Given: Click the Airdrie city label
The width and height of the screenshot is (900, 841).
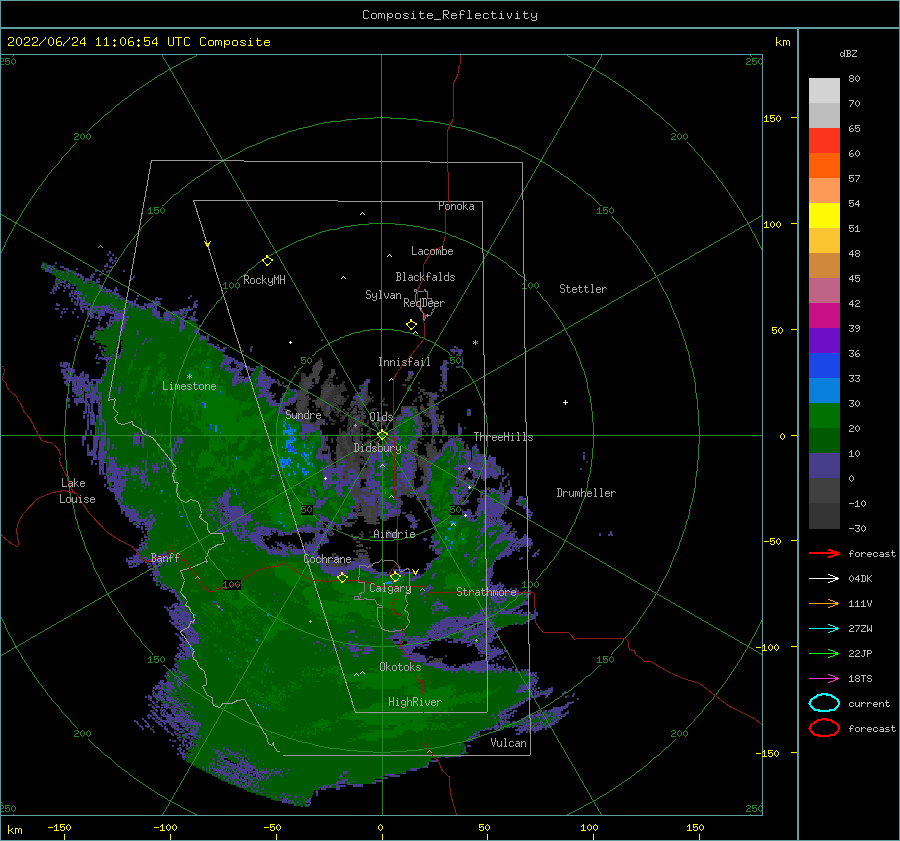Looking at the screenshot, I should 394,534.
